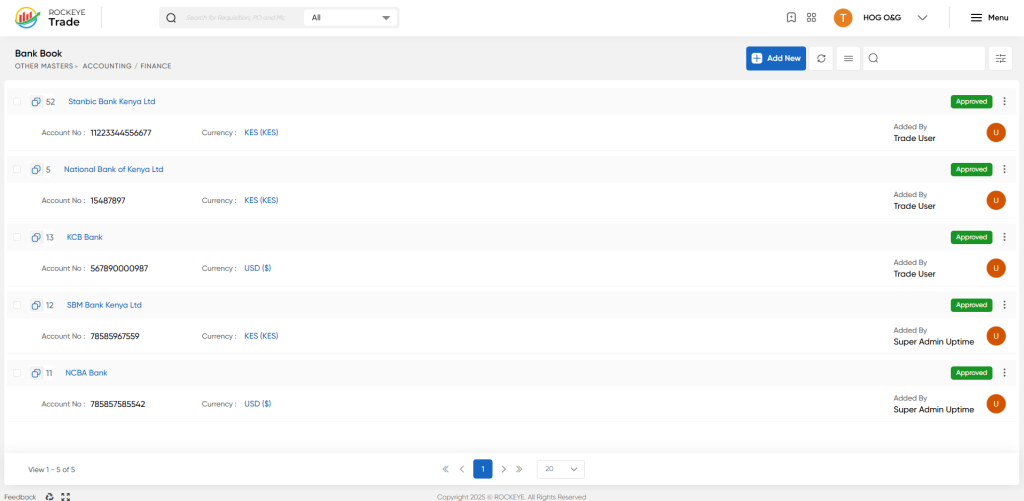This screenshot has width=1024, height=501.
Task: Open SBM Bank Kenya Ltd link
Action: click(x=104, y=305)
